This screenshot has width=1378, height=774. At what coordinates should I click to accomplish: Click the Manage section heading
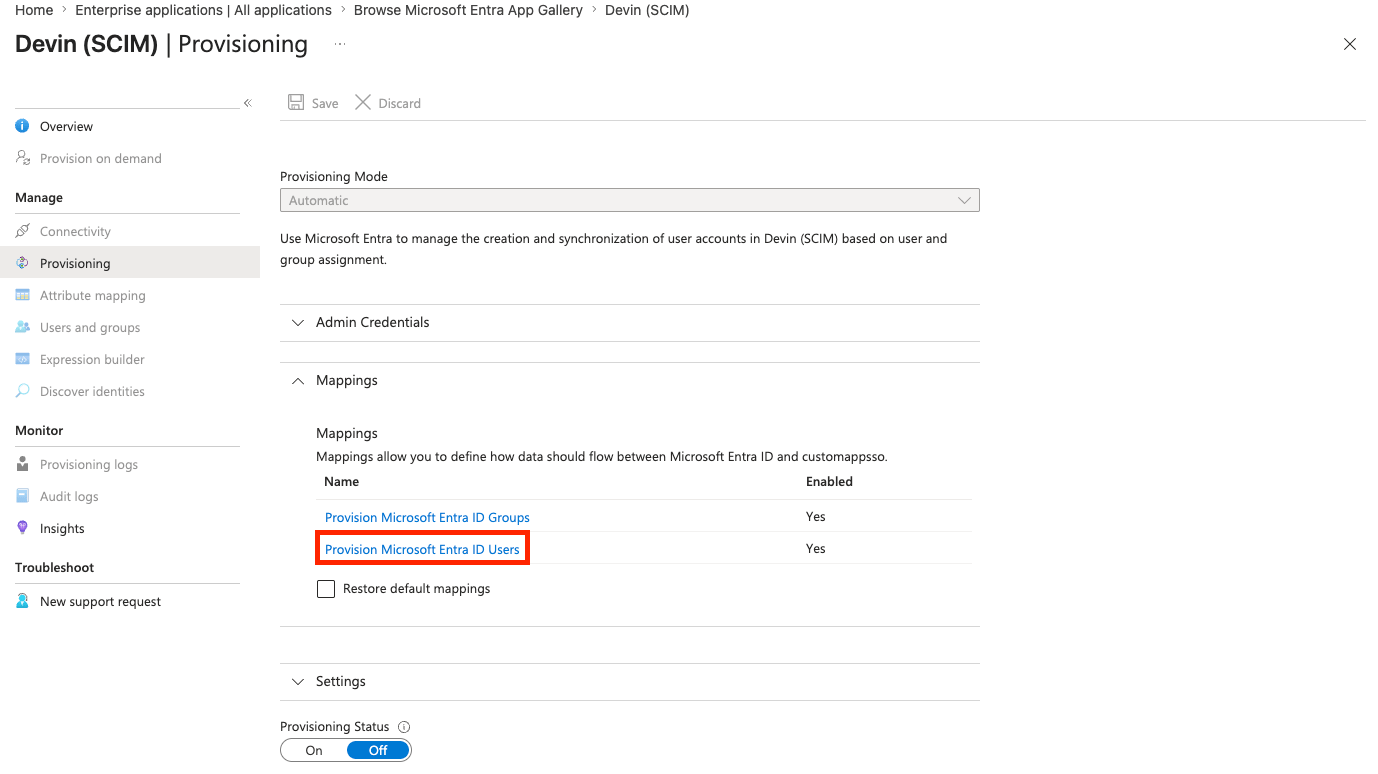click(39, 197)
